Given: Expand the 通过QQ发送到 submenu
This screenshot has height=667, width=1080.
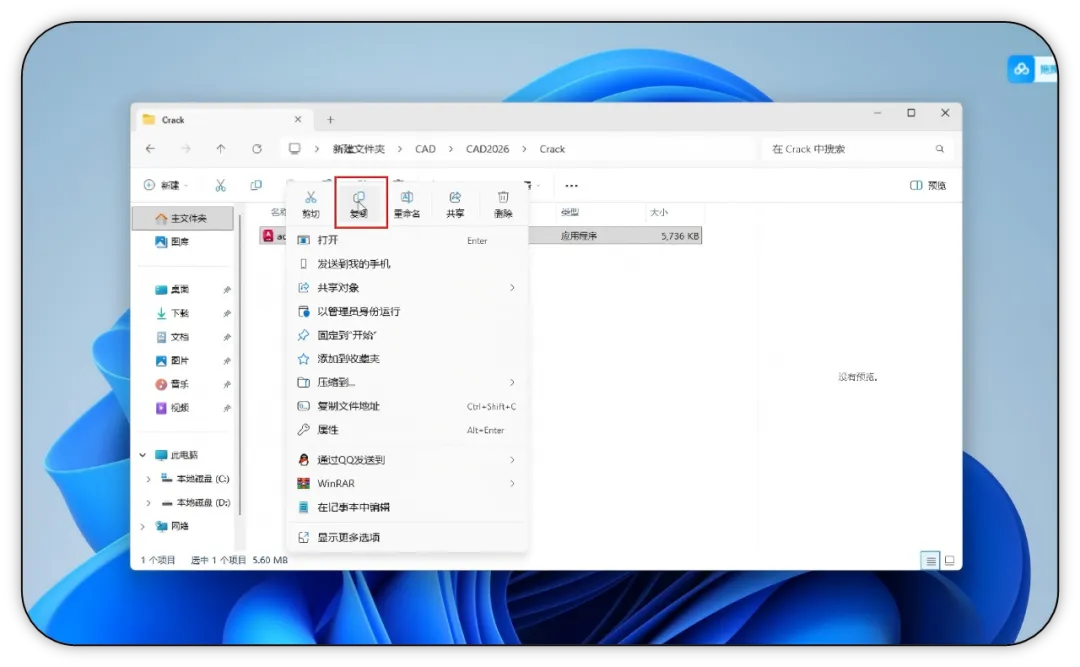Looking at the screenshot, I should 512,460.
